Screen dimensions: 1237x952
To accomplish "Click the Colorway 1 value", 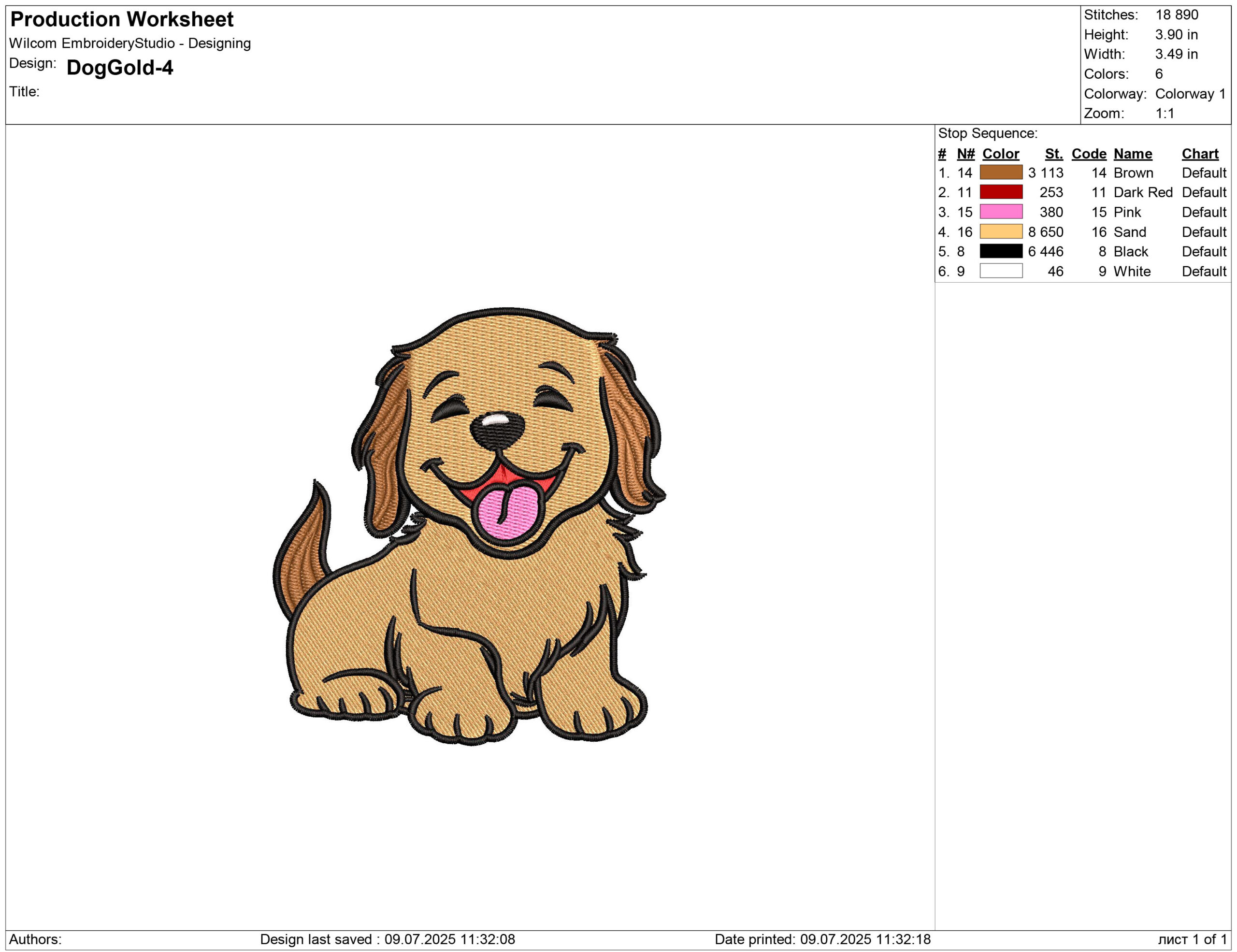I will [x=1190, y=93].
